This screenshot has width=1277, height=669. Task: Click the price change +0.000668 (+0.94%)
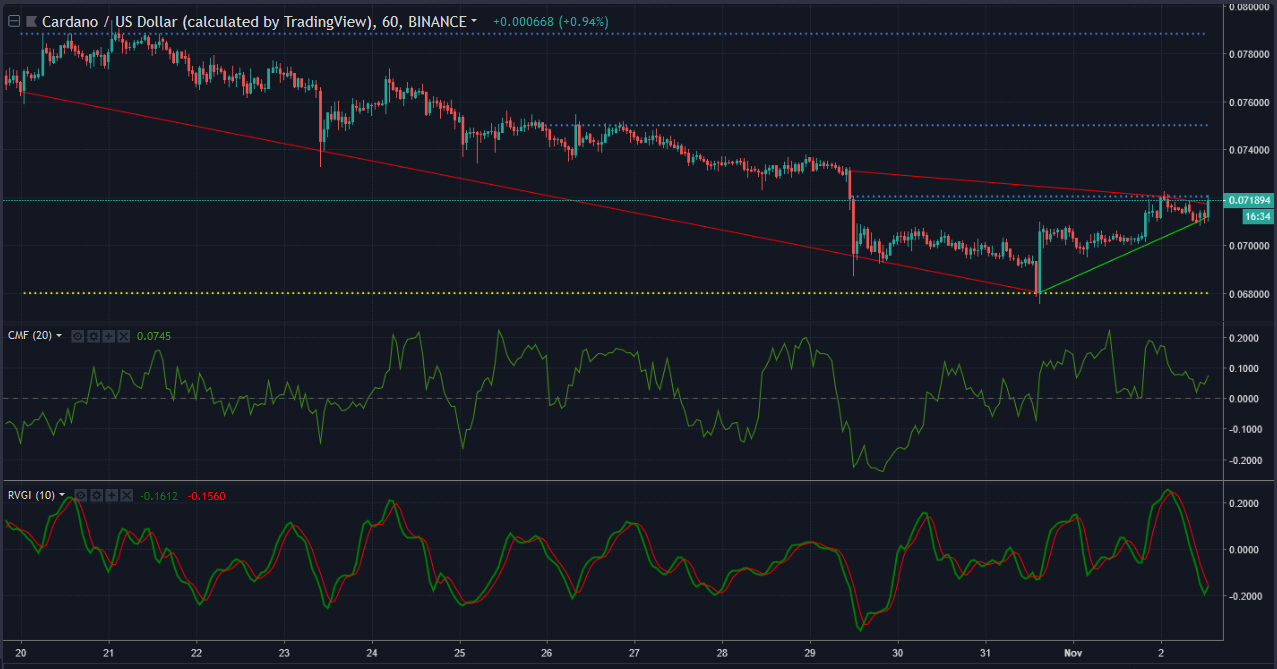click(551, 21)
